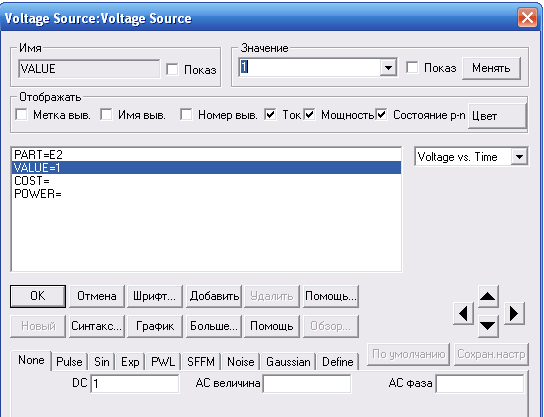The width and height of the screenshot is (544, 417).
Task: Open the Цвет color button
Action: pos(497,116)
